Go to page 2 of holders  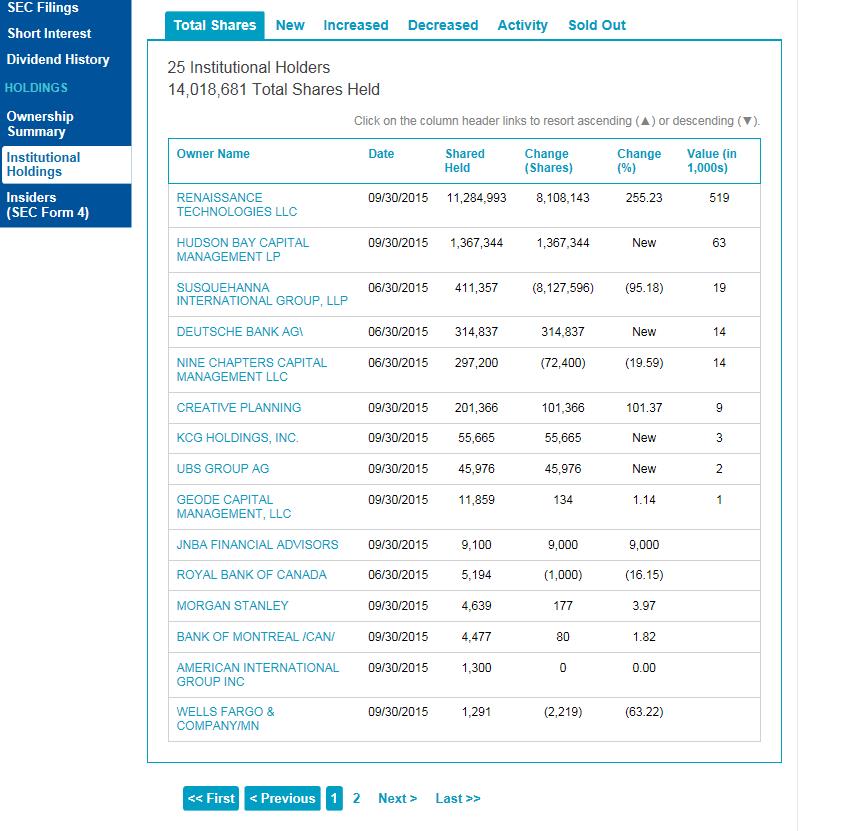[357, 798]
